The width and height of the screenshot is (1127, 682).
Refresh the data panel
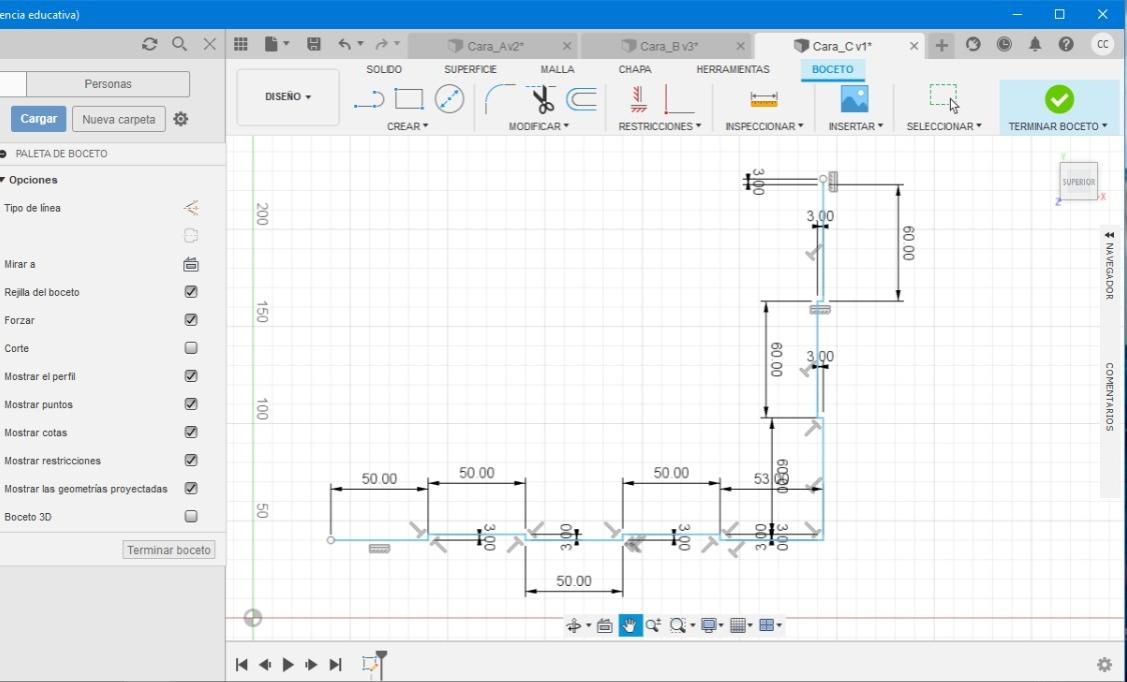pos(150,44)
